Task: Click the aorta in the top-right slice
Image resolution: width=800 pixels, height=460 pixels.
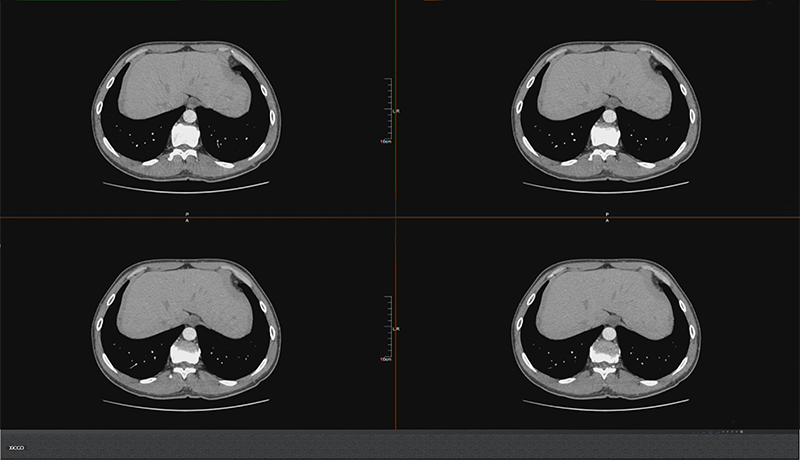Action: (x=606, y=115)
